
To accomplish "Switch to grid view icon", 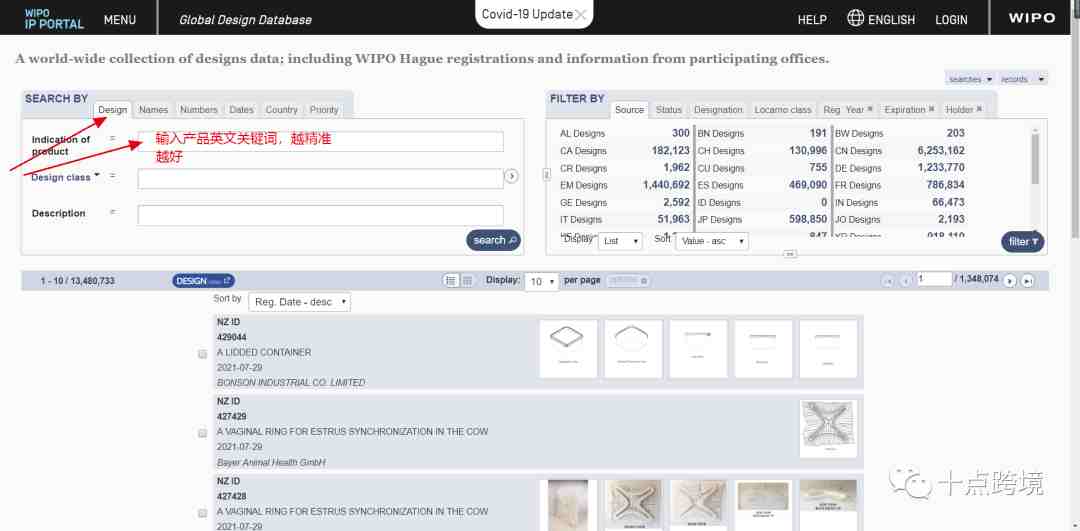I will click(x=467, y=281).
